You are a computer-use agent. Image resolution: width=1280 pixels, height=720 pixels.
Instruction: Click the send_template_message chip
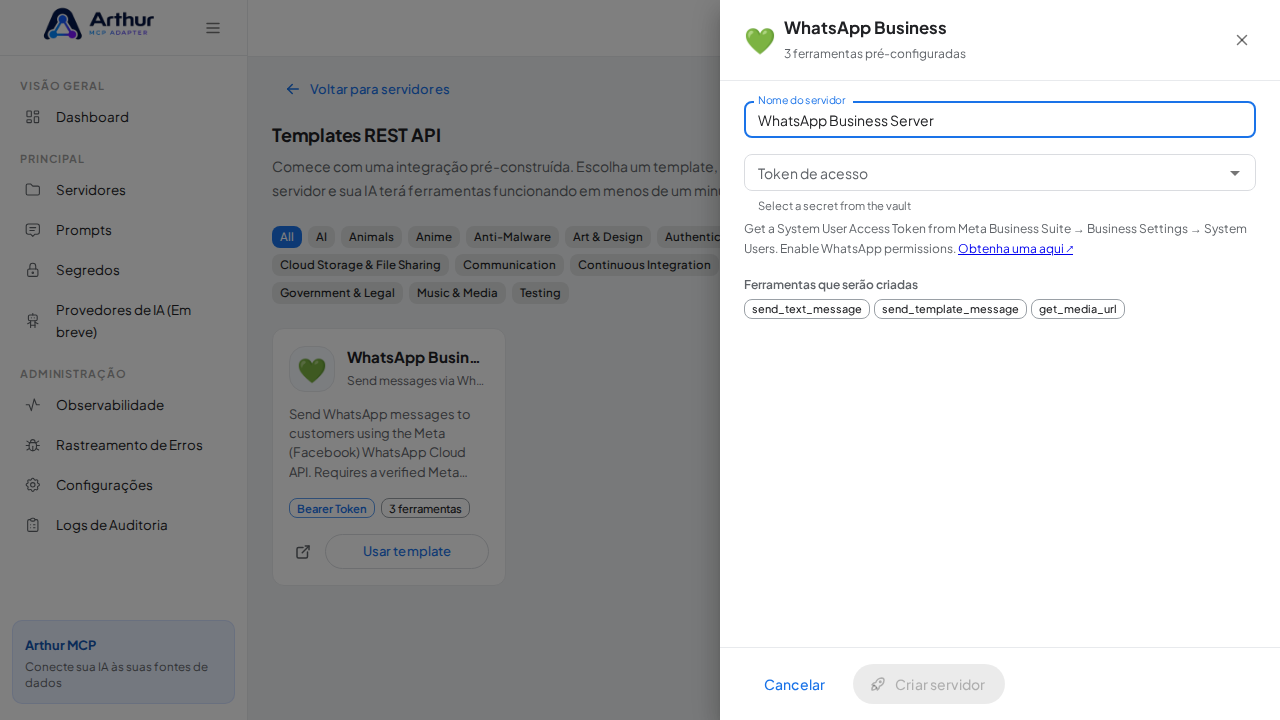coord(950,309)
